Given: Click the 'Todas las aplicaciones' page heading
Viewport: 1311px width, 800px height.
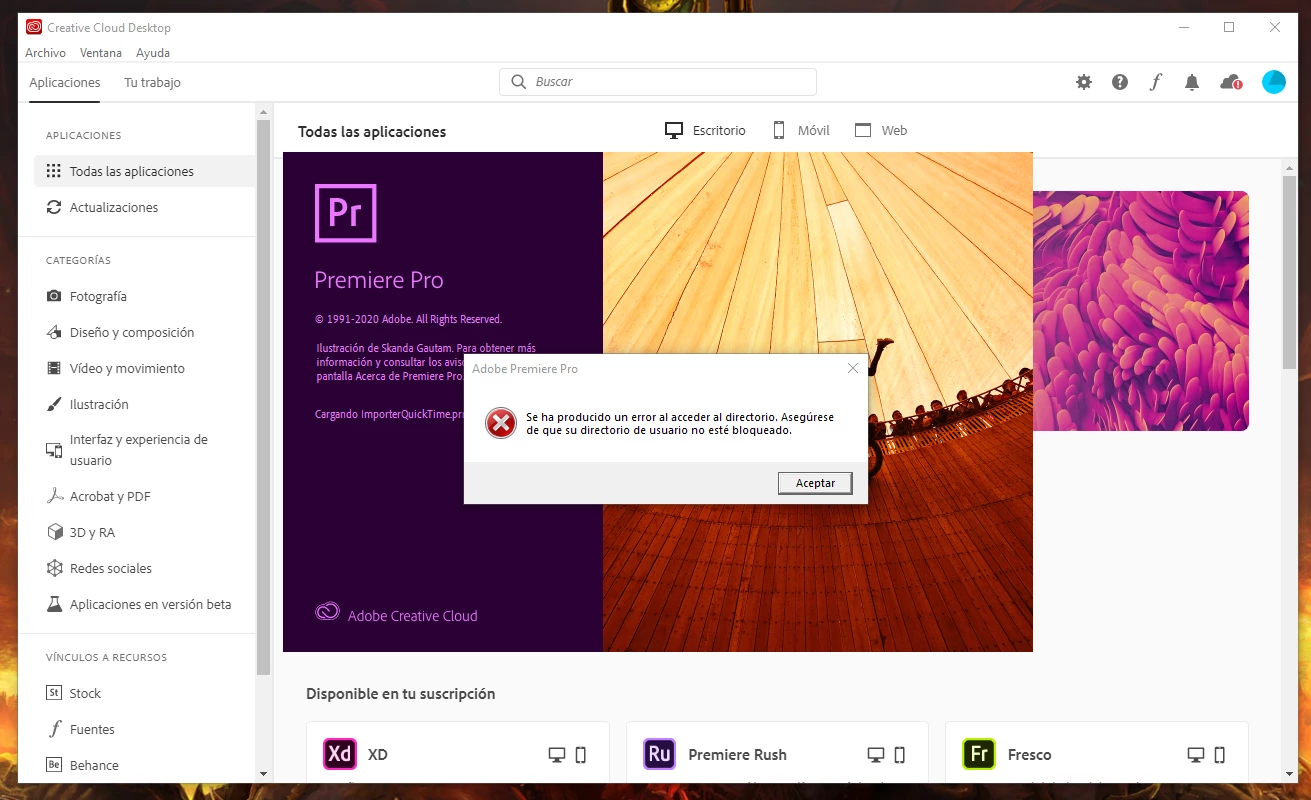Looking at the screenshot, I should (372, 132).
